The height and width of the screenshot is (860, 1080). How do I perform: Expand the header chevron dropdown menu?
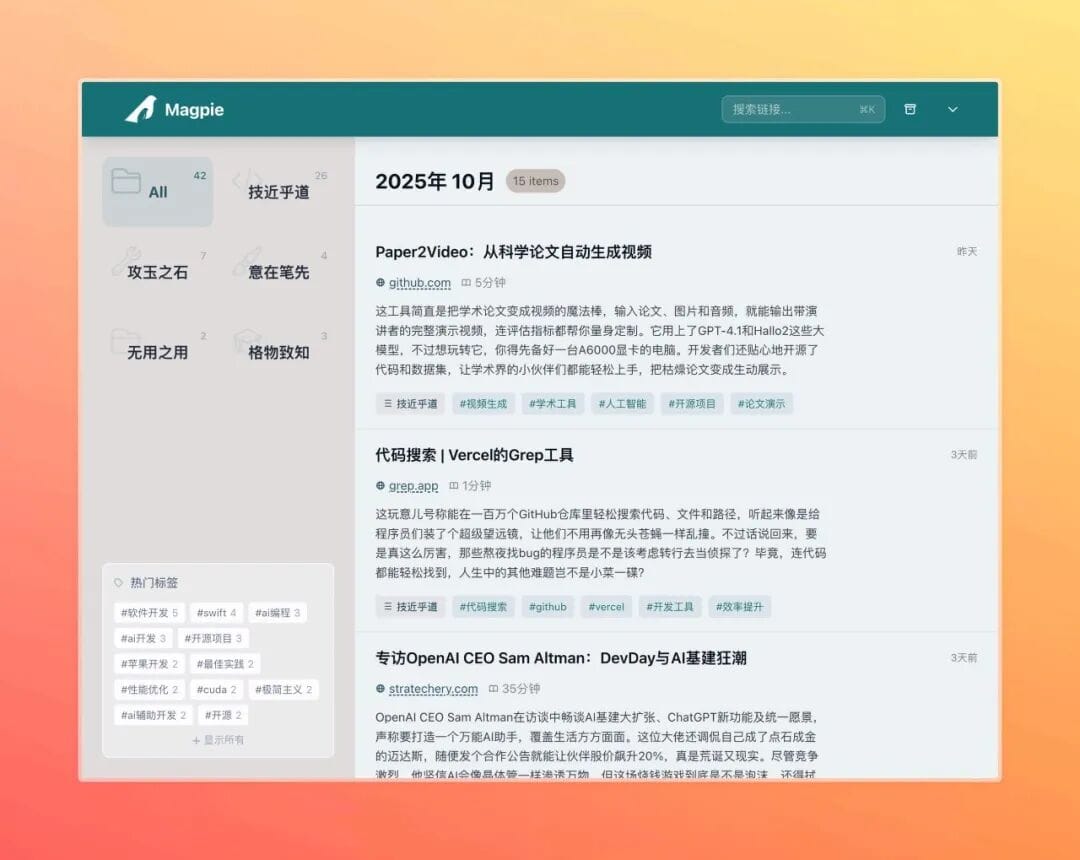click(x=952, y=109)
